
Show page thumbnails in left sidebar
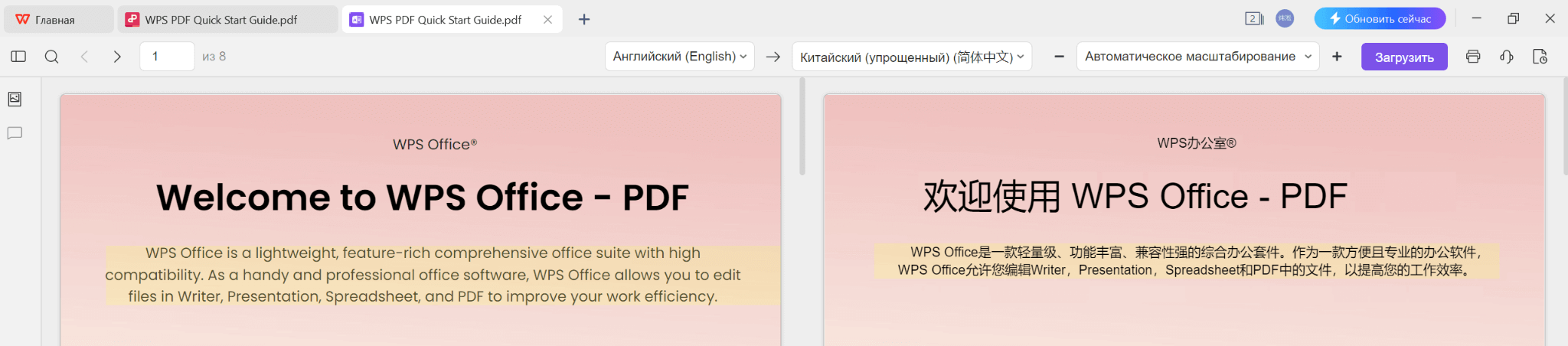(15, 99)
